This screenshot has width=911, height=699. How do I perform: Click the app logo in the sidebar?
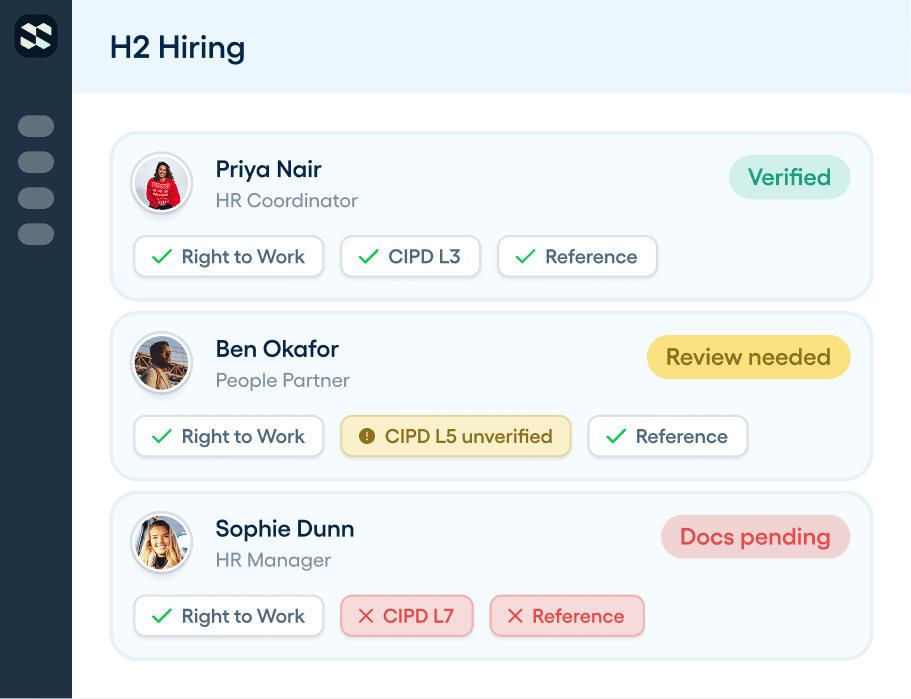pos(36,36)
